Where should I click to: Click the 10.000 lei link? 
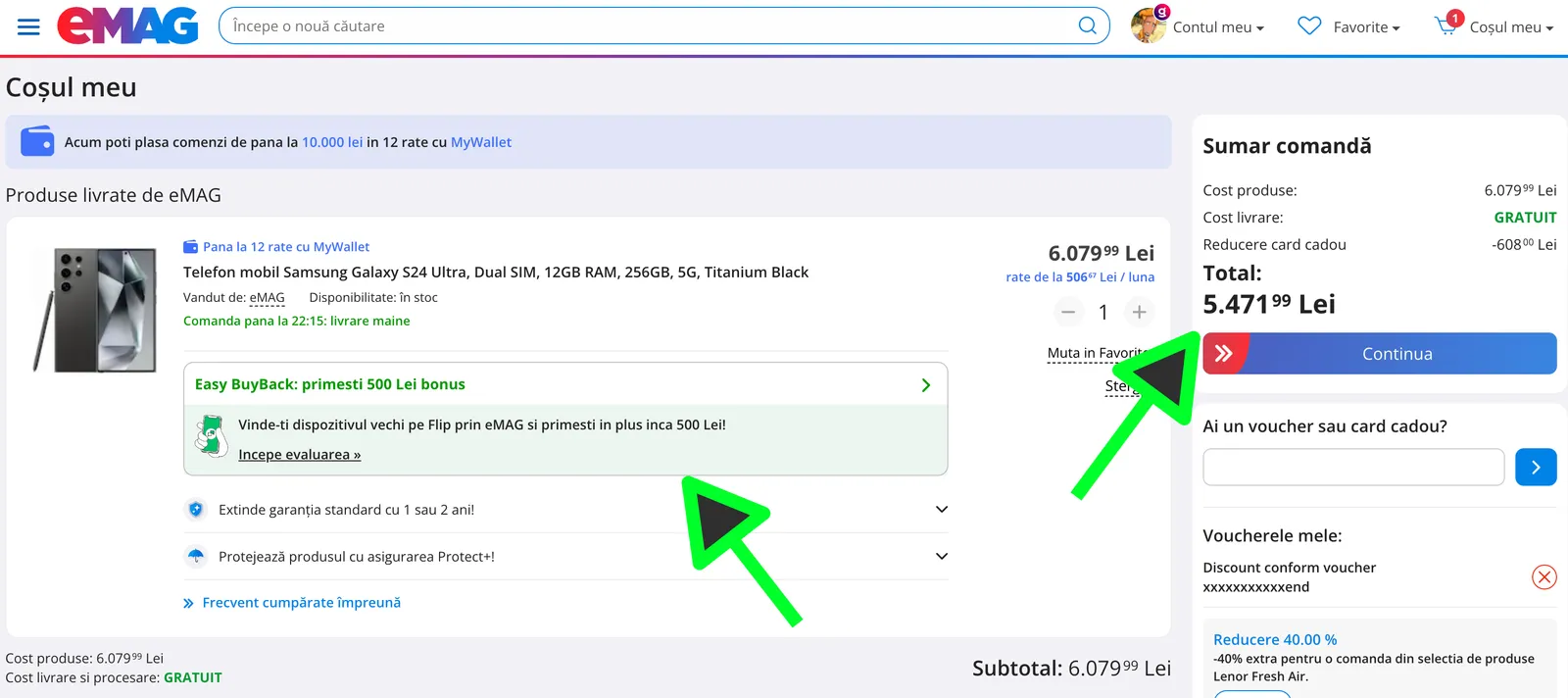(332, 142)
